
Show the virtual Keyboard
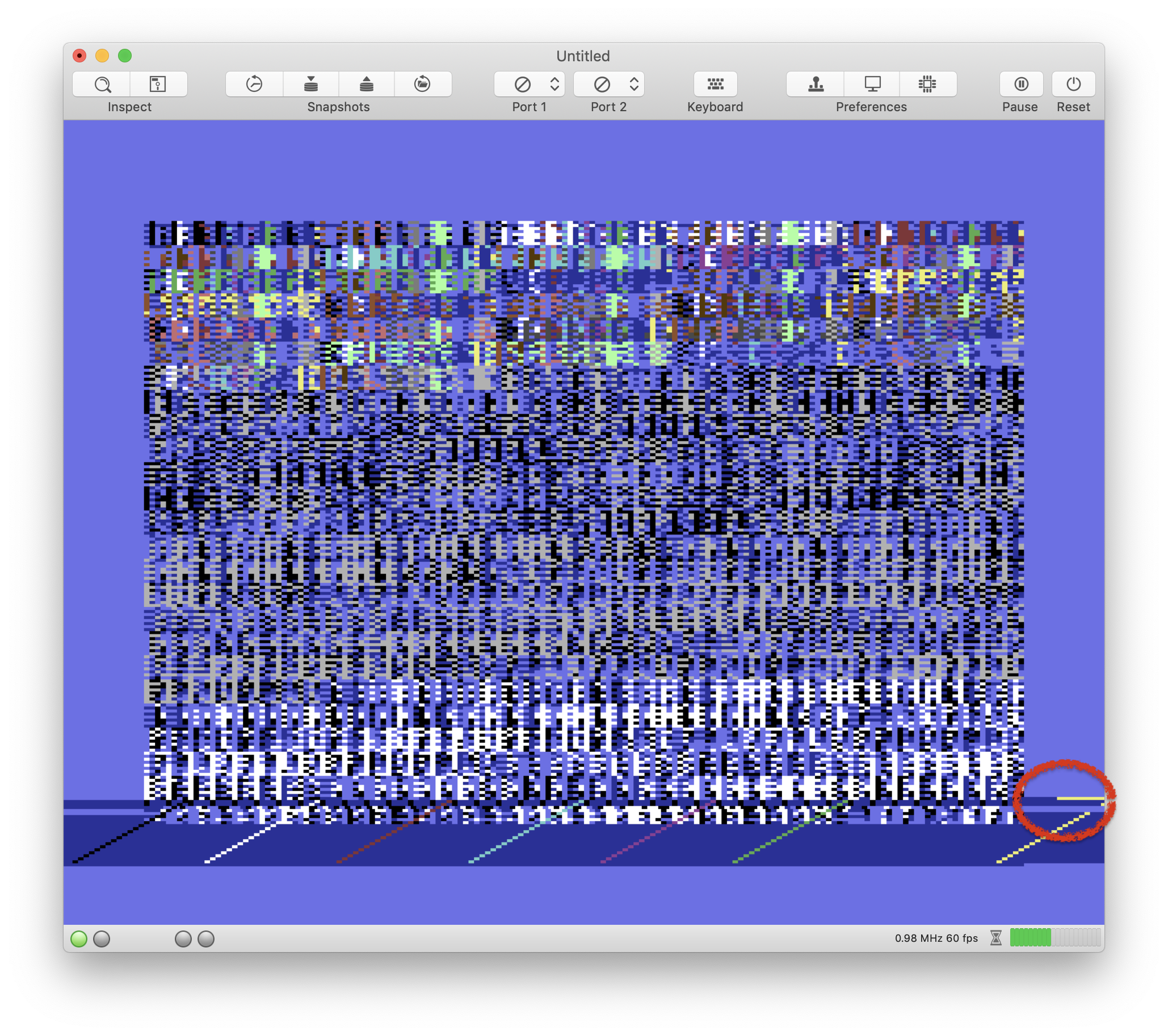[x=716, y=85]
